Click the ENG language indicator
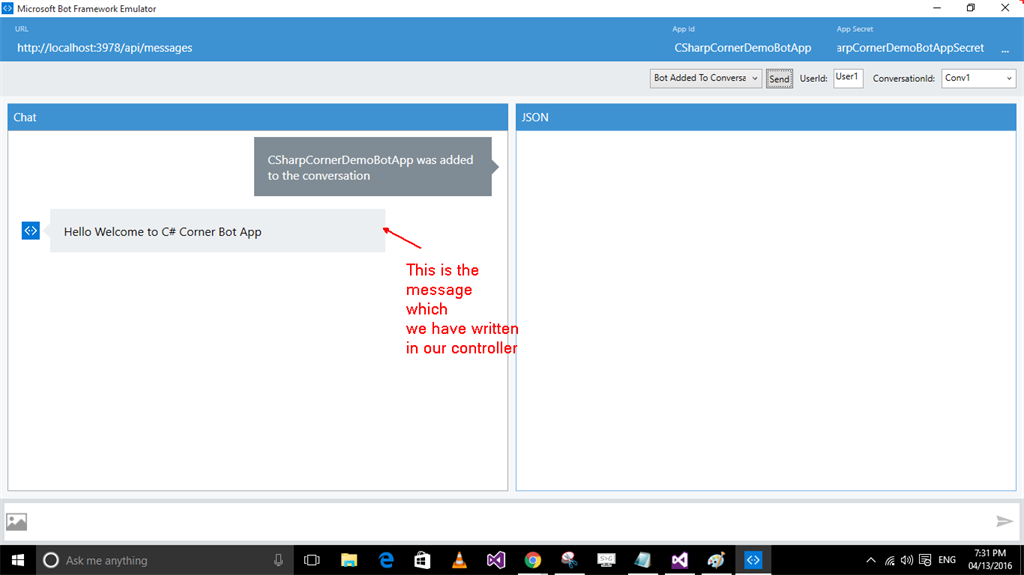 tap(947, 560)
